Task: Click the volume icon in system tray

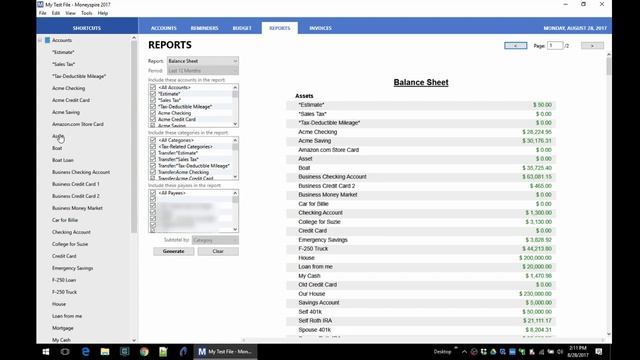Action: tap(560, 352)
